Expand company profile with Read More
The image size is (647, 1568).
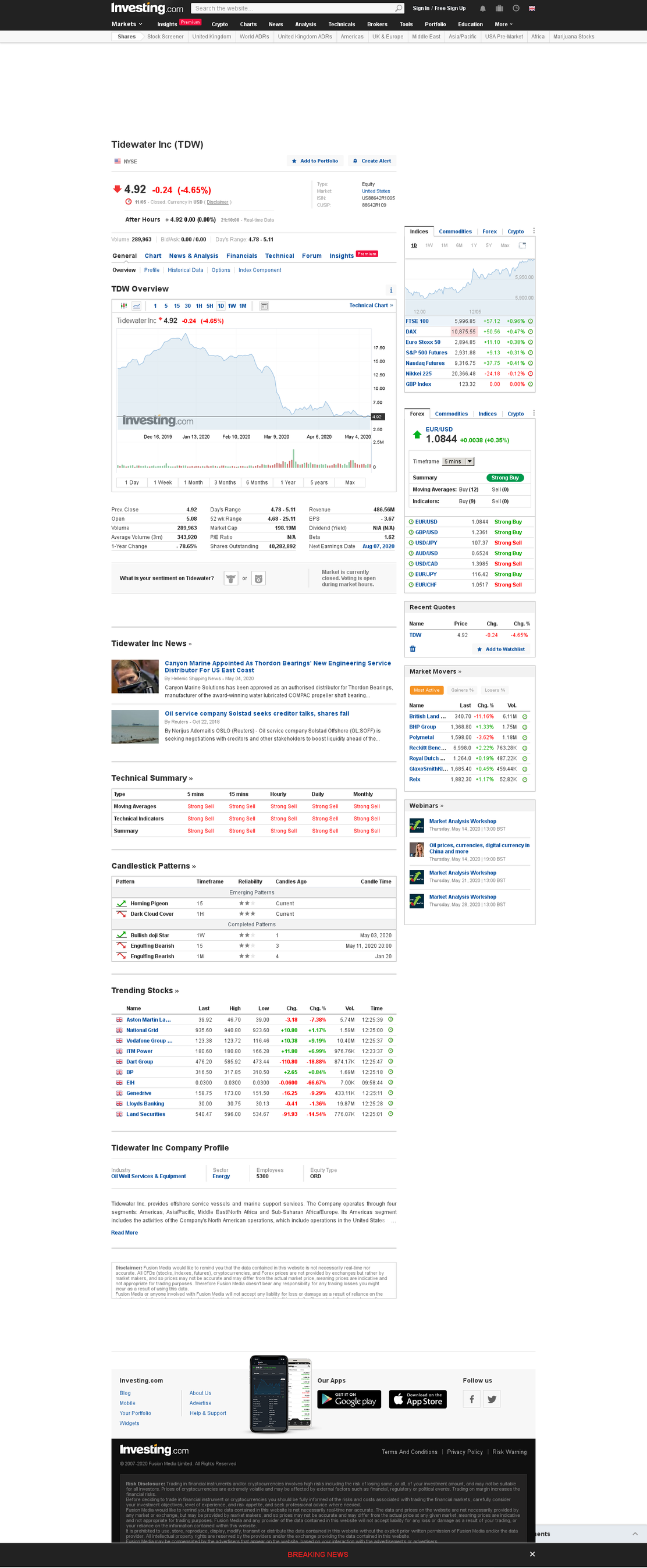click(x=125, y=1233)
